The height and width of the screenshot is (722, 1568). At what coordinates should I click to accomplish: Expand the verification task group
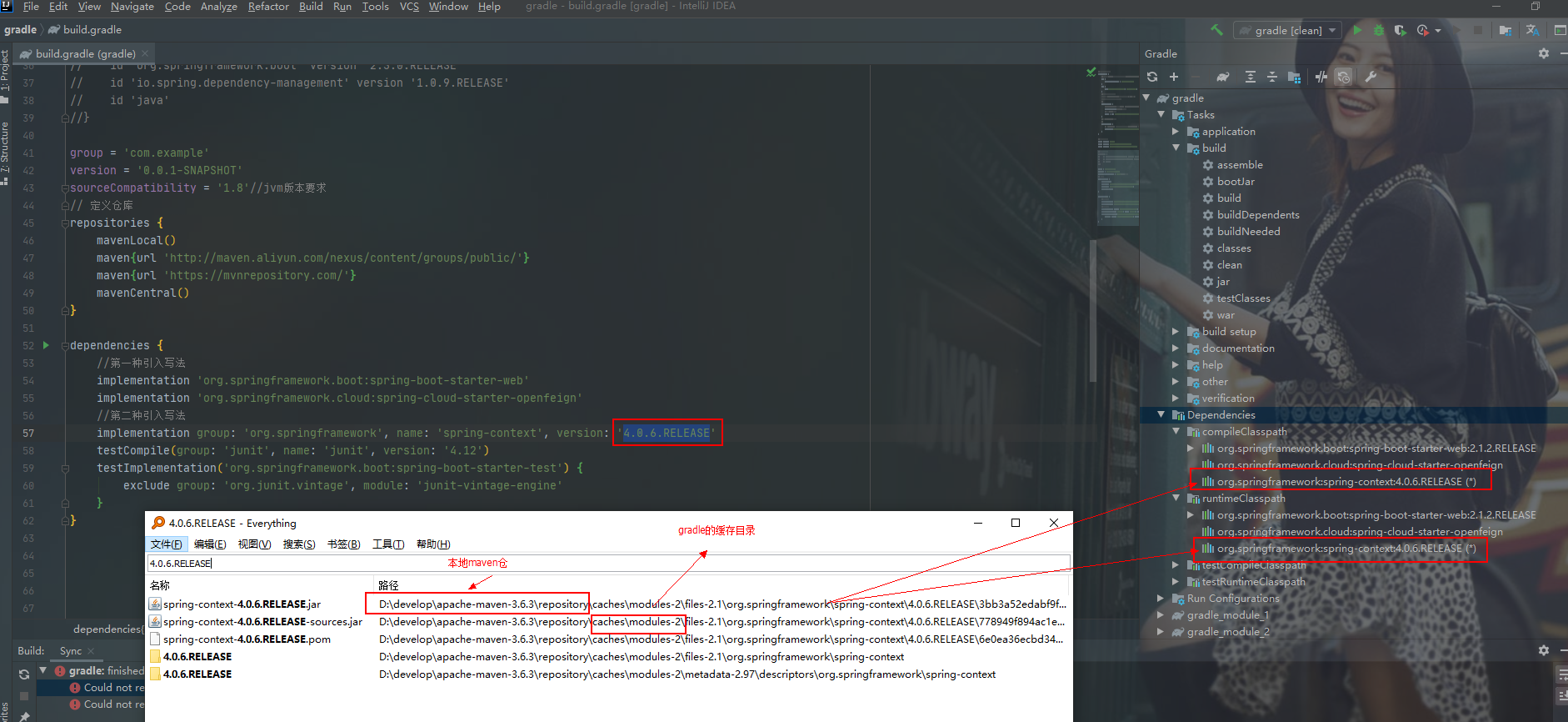1176,398
